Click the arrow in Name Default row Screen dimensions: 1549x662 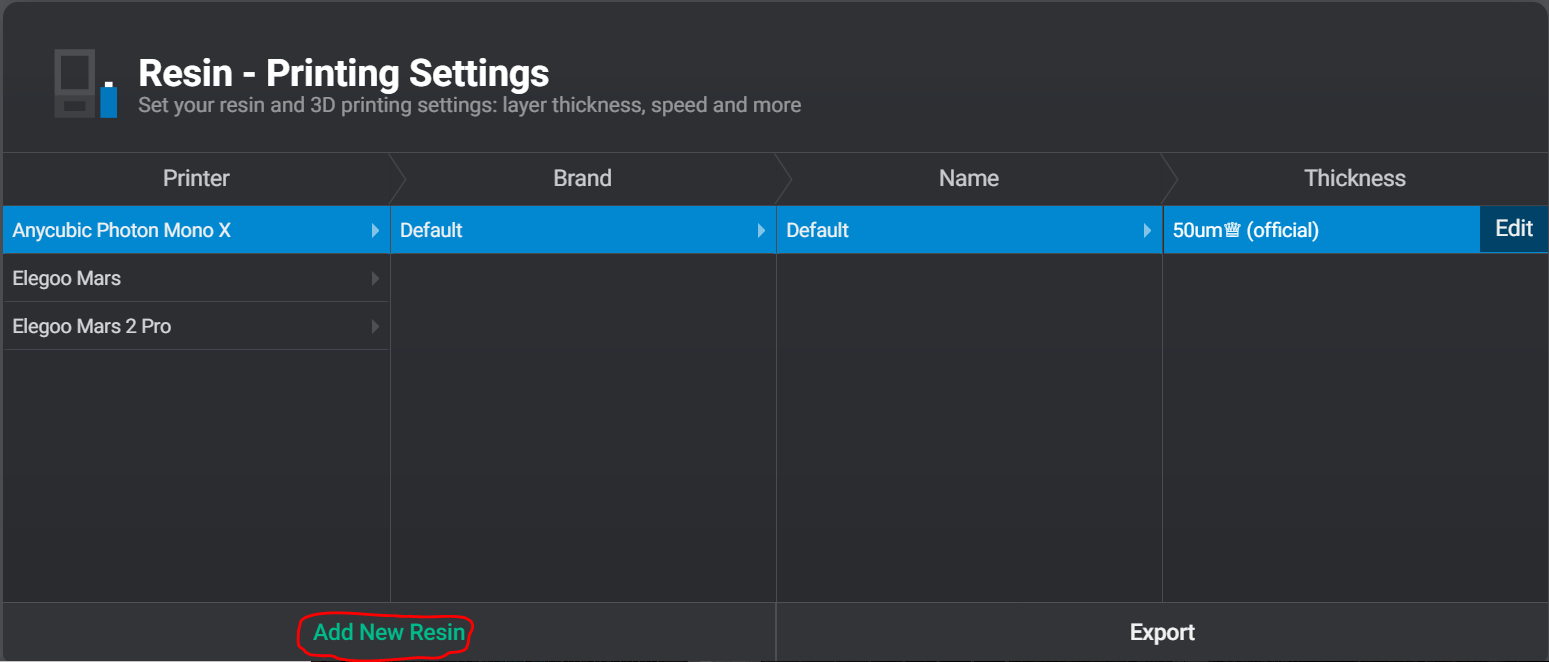pos(1147,230)
